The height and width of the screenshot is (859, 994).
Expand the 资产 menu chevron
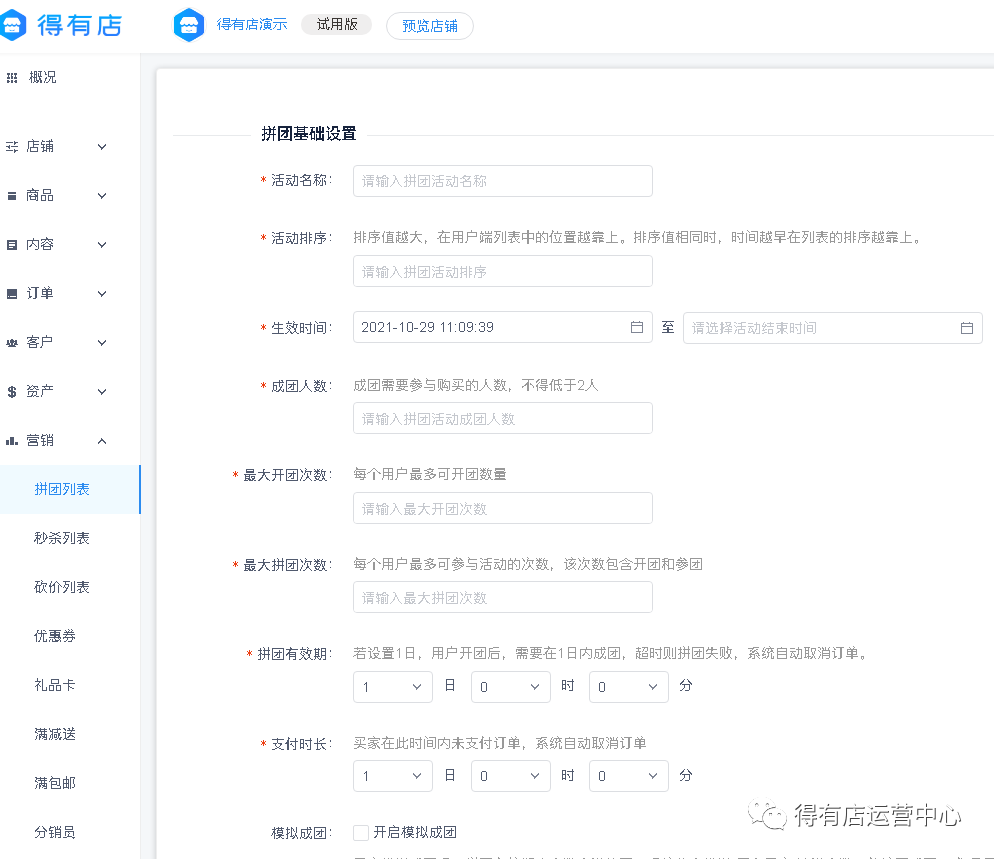coord(101,392)
